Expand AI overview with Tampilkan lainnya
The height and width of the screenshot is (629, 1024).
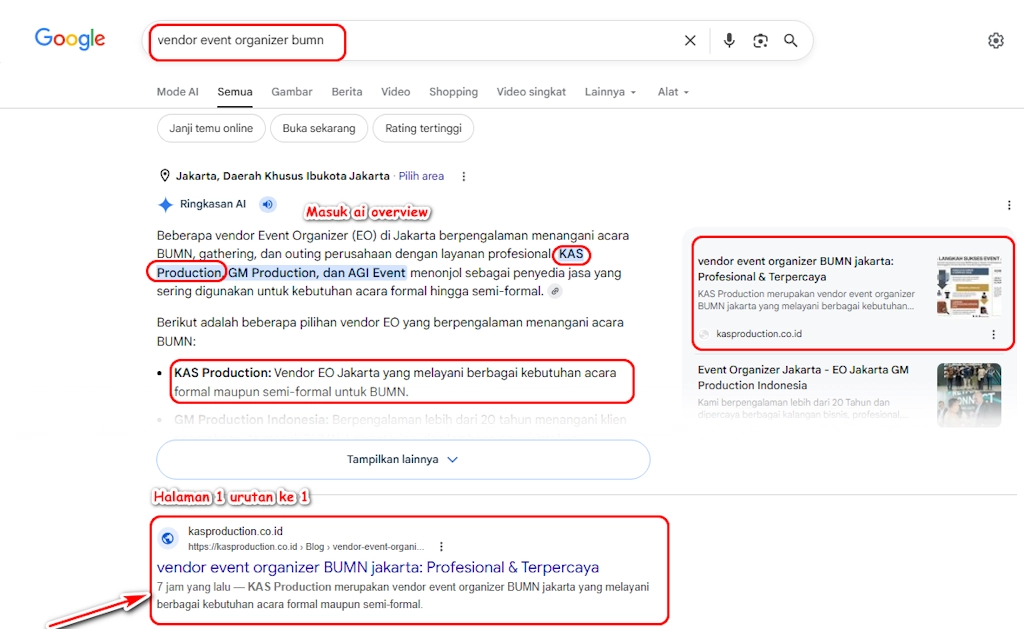[403, 459]
